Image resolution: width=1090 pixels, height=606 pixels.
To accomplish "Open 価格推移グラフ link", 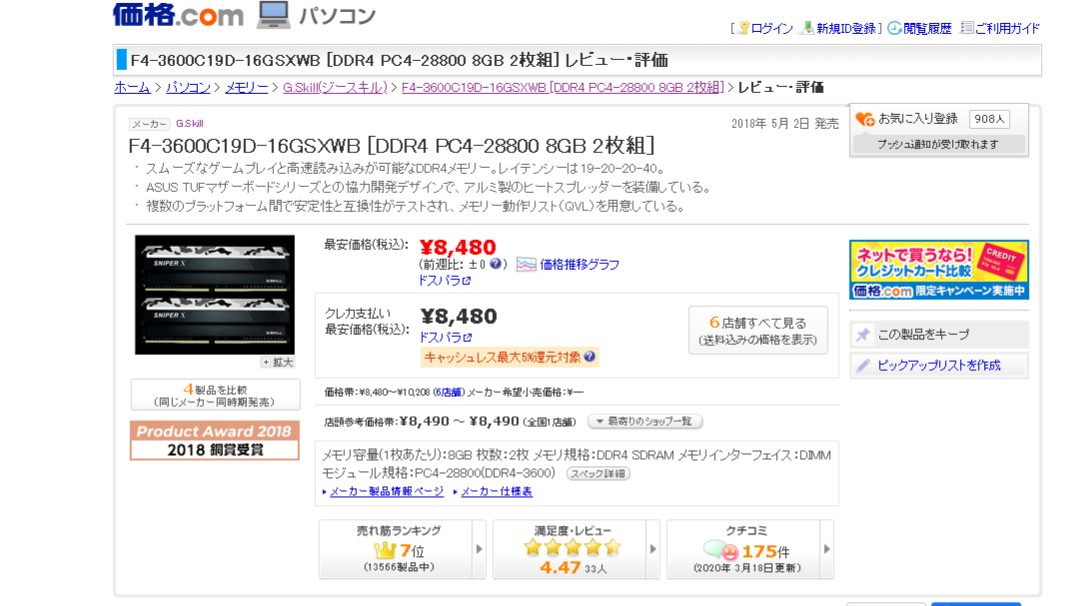I will coord(579,265).
